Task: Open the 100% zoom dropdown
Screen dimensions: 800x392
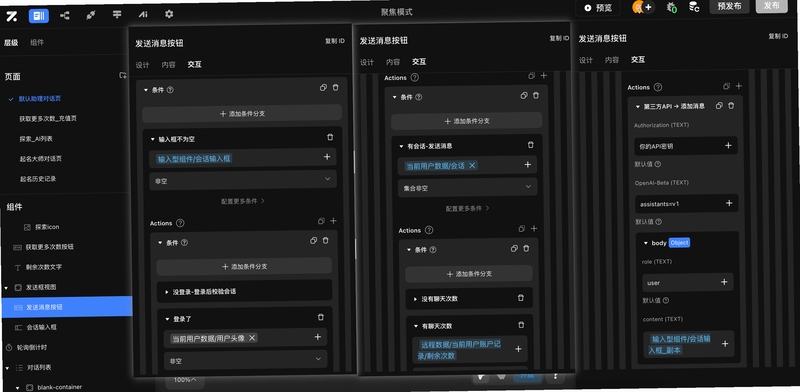Action: 185,380
